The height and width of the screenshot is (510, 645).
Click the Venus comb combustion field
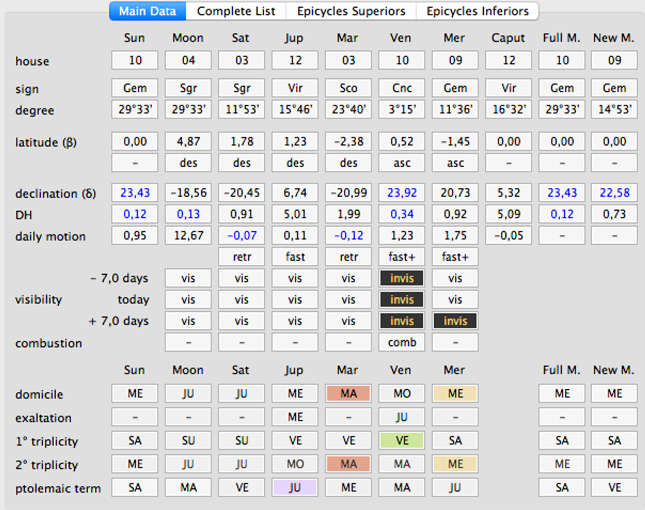tap(402, 342)
